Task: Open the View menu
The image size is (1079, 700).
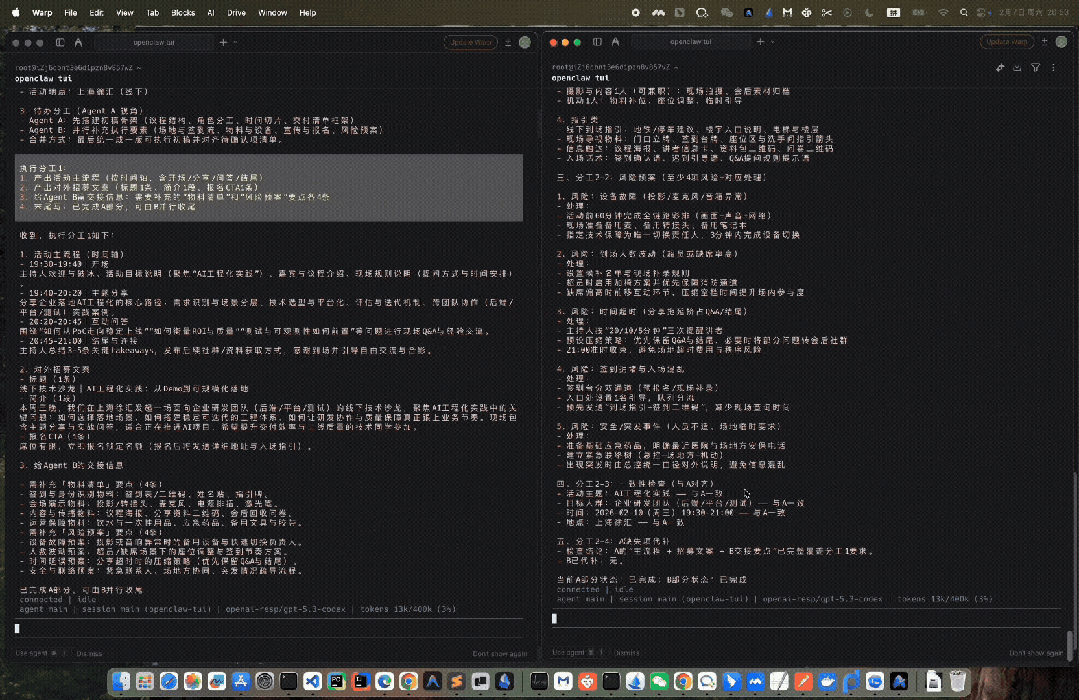Action: click(x=125, y=12)
